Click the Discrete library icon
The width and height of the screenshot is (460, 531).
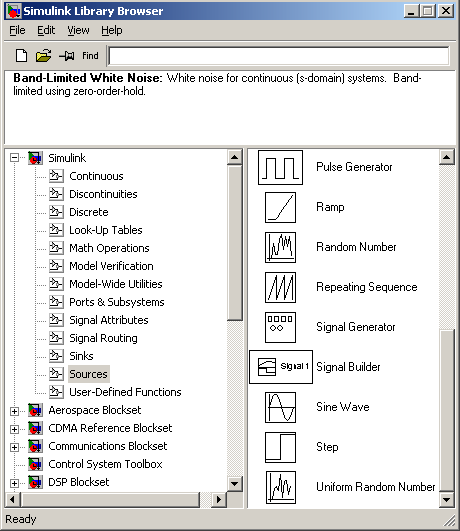pyautogui.click(x=56, y=212)
